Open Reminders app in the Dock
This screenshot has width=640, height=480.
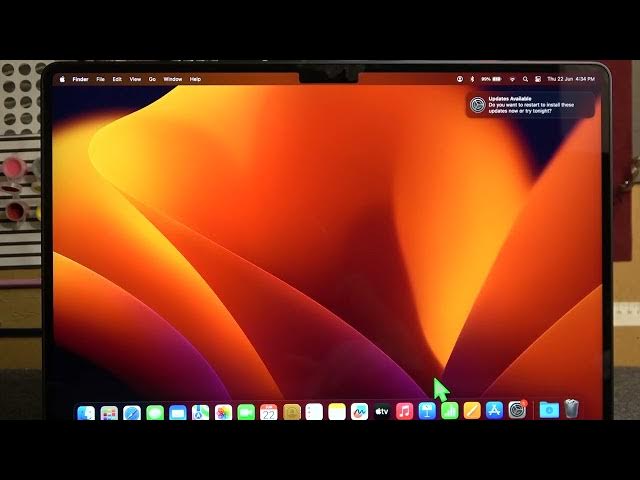click(314, 411)
